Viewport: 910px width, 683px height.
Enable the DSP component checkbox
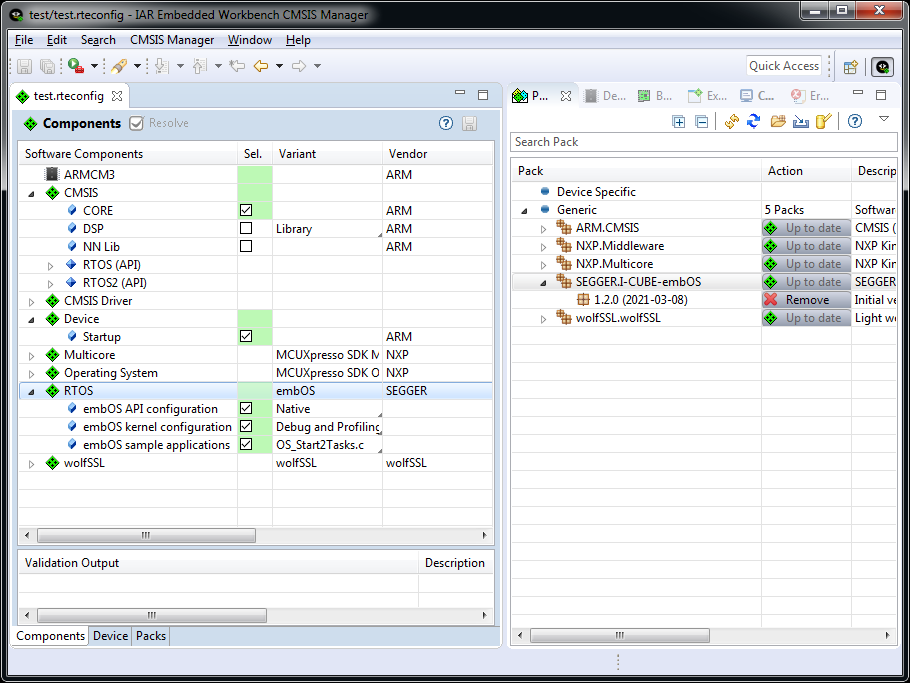click(246, 229)
